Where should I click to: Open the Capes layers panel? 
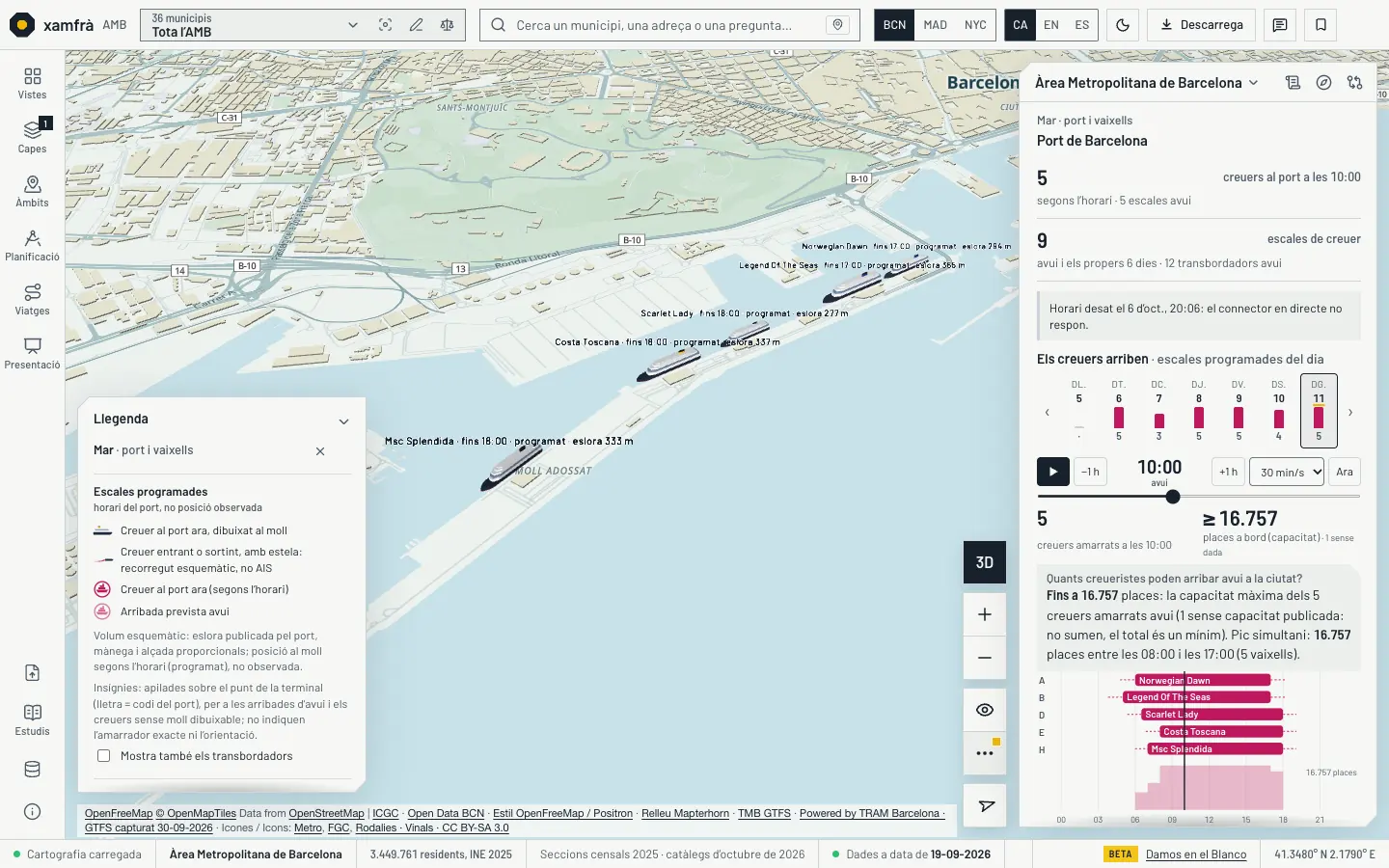(32, 137)
